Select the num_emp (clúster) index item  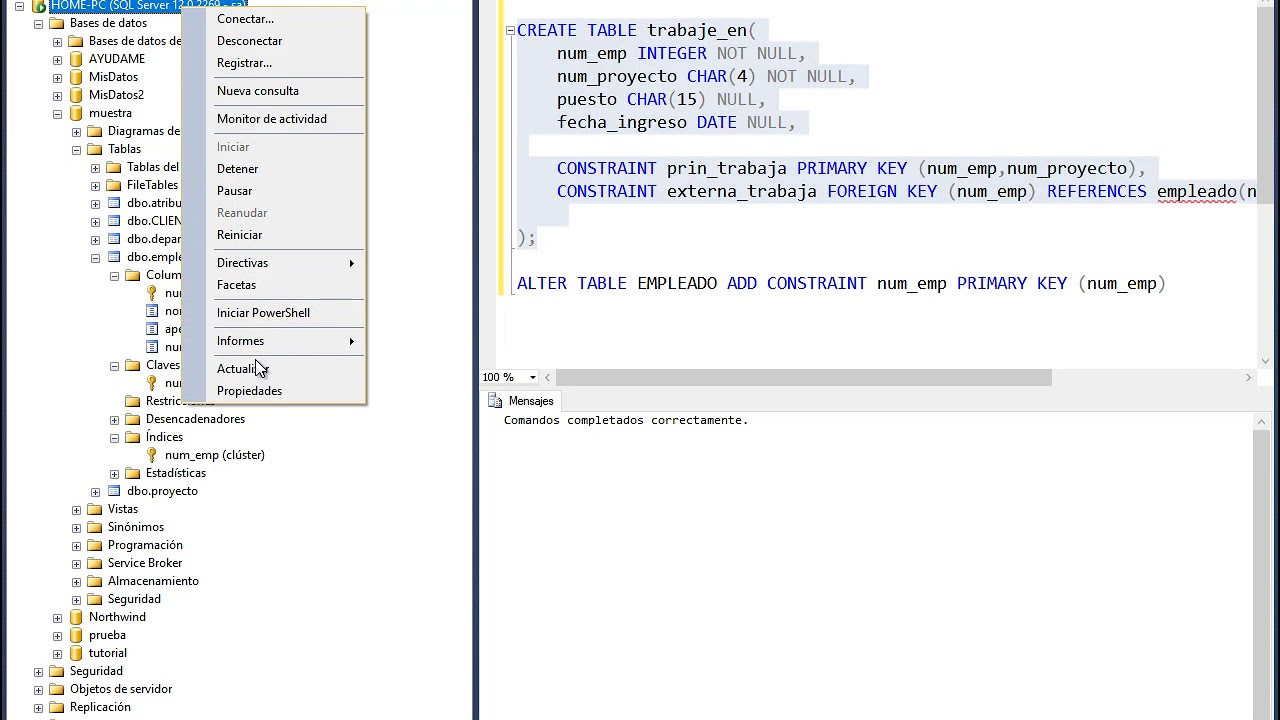pyautogui.click(x=215, y=455)
